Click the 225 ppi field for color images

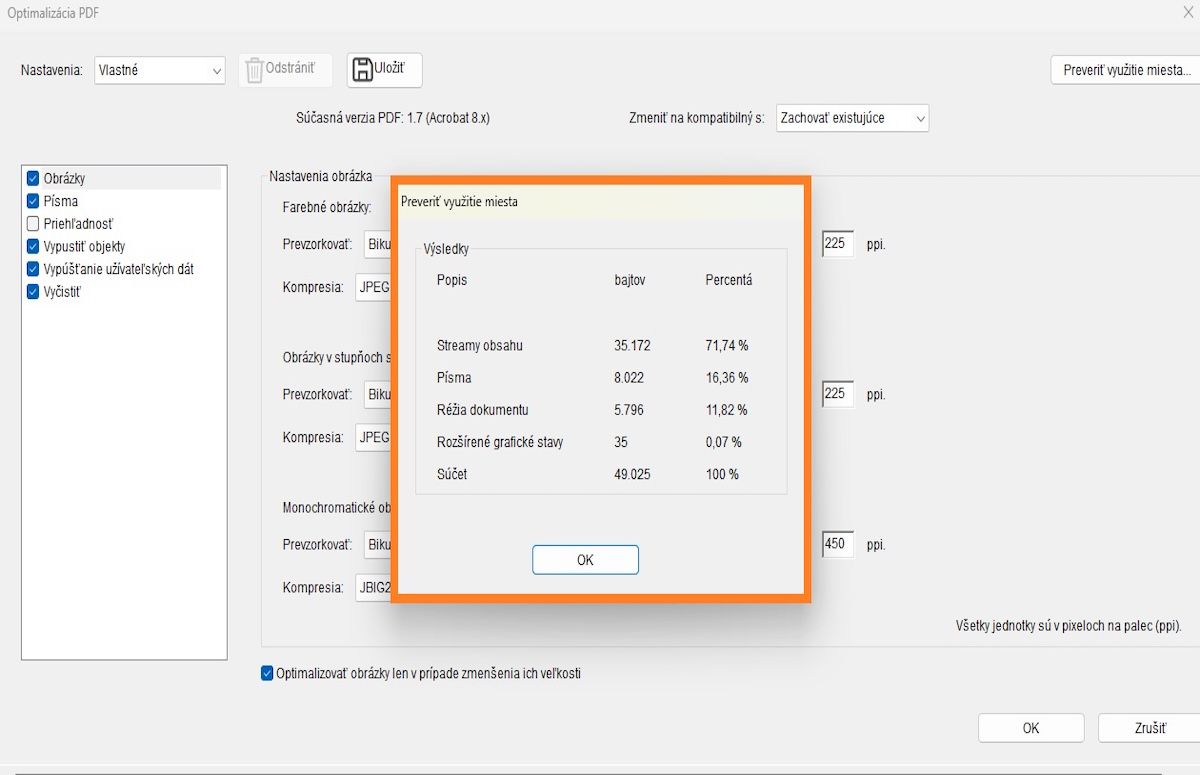[x=837, y=243]
